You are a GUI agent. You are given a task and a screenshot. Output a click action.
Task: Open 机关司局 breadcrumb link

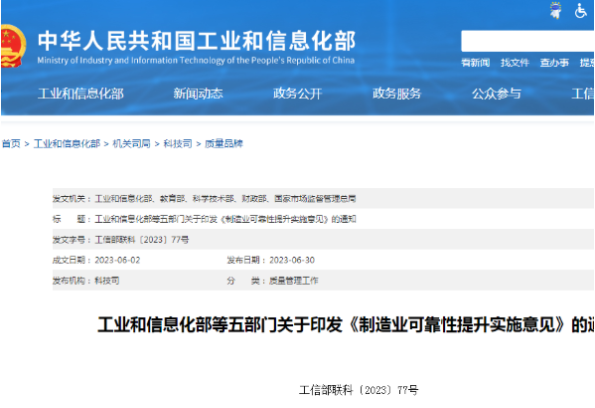131,143
